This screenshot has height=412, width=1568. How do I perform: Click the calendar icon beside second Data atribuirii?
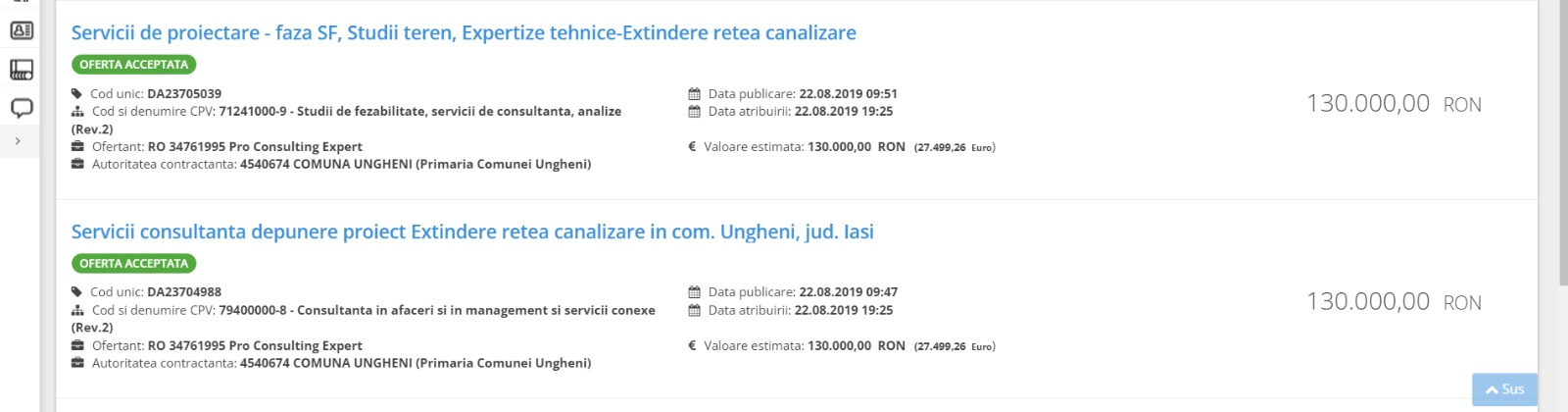click(694, 310)
